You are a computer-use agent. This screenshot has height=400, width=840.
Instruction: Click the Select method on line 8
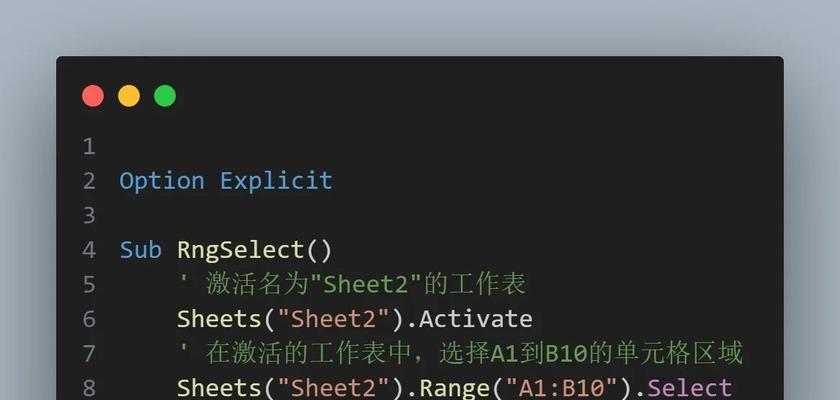689,387
